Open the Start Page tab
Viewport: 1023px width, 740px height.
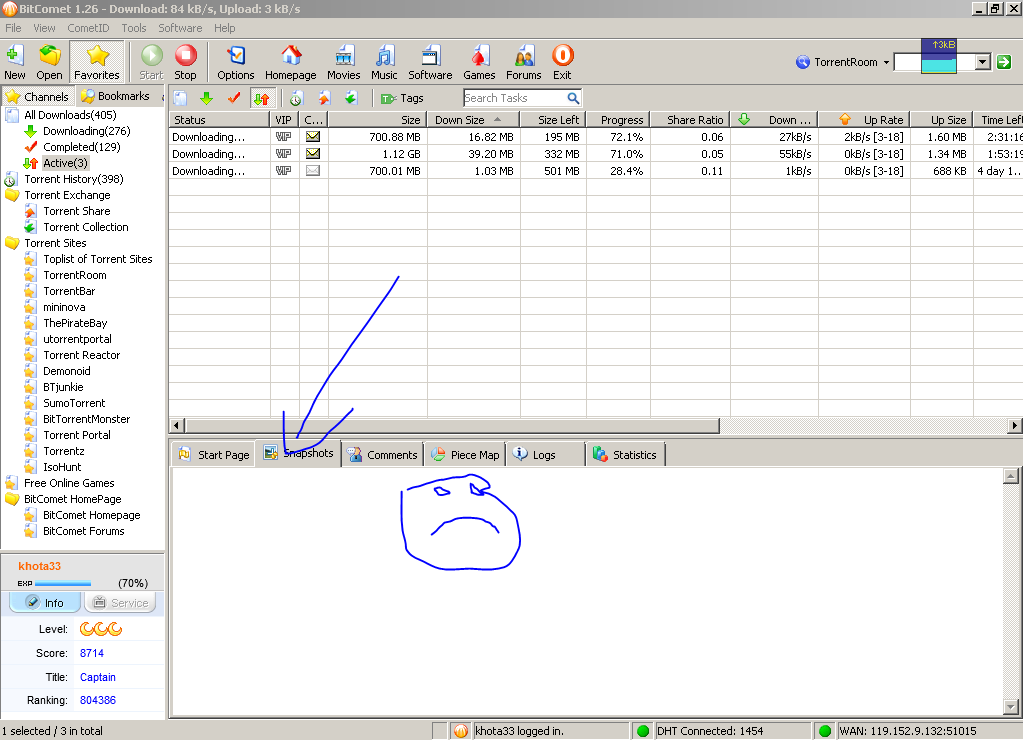click(x=214, y=455)
